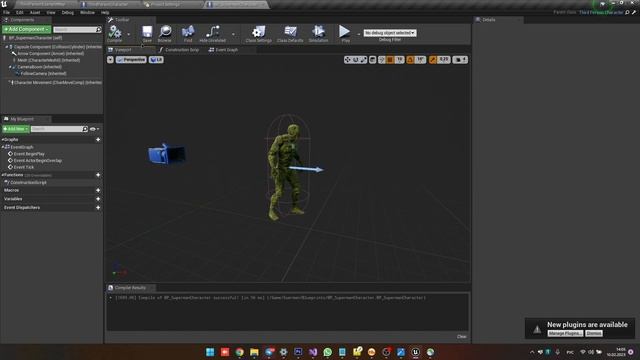Start Play in editor

click(x=345, y=33)
